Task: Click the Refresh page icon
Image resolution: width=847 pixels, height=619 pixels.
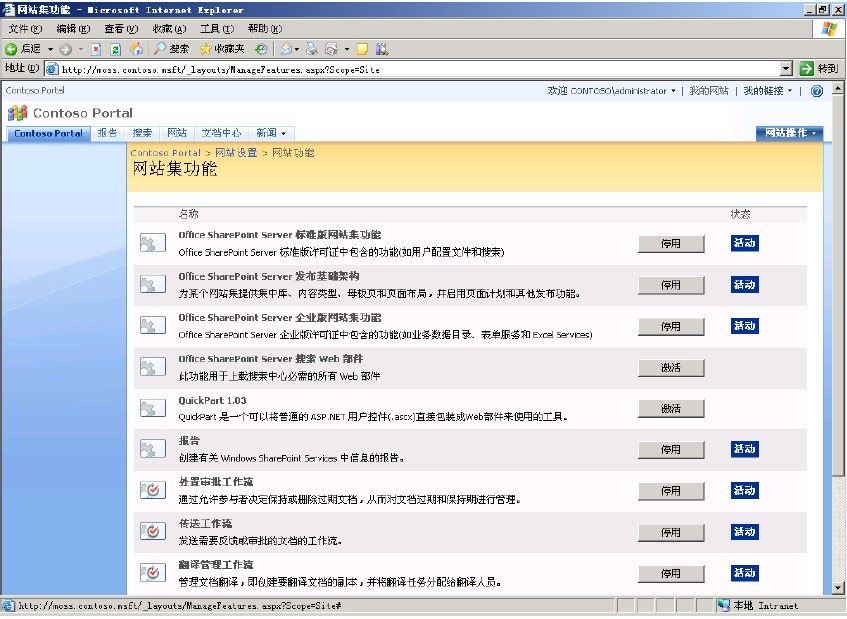Action: pos(115,49)
